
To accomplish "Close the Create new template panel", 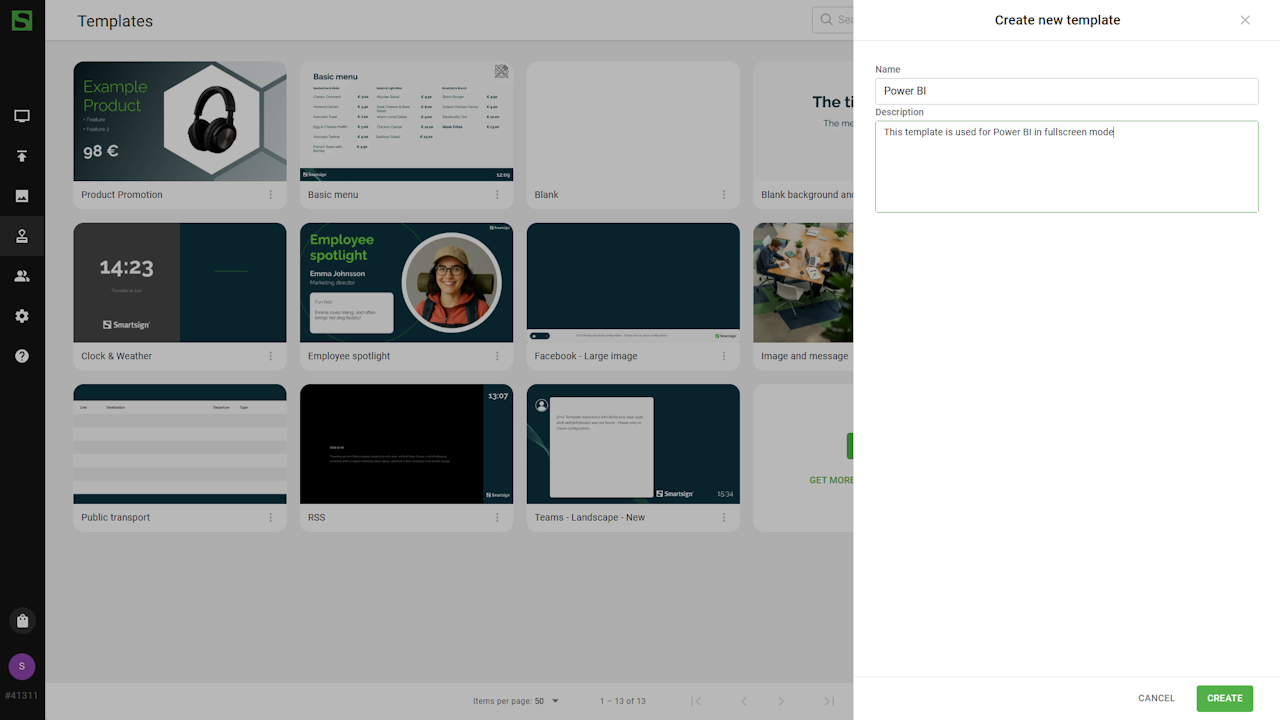I will click(1245, 20).
